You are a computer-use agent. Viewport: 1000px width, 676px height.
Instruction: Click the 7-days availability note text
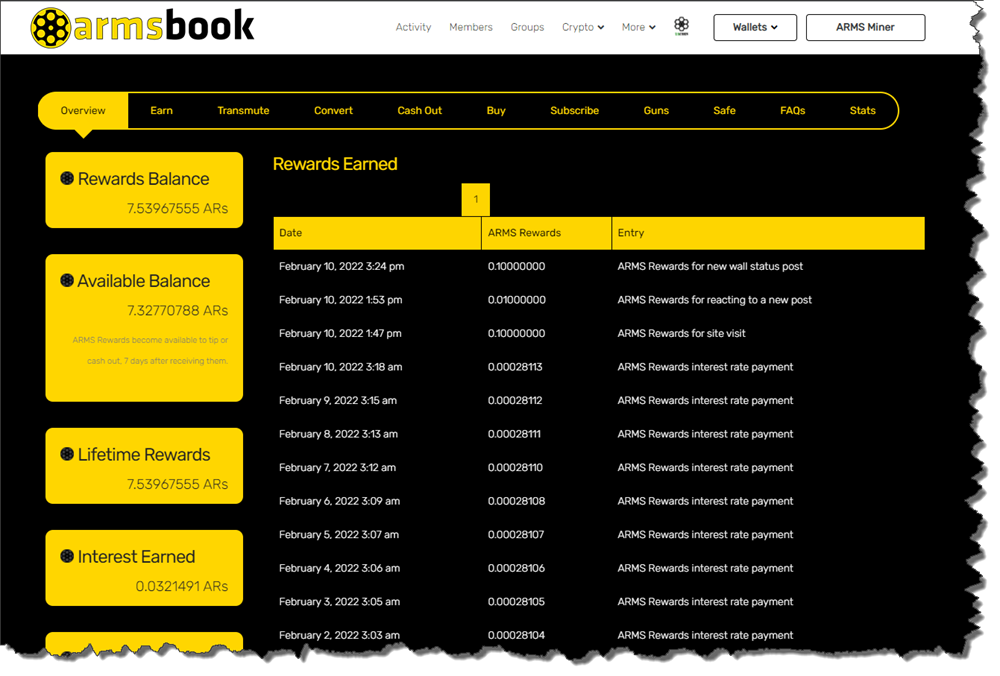click(151, 351)
